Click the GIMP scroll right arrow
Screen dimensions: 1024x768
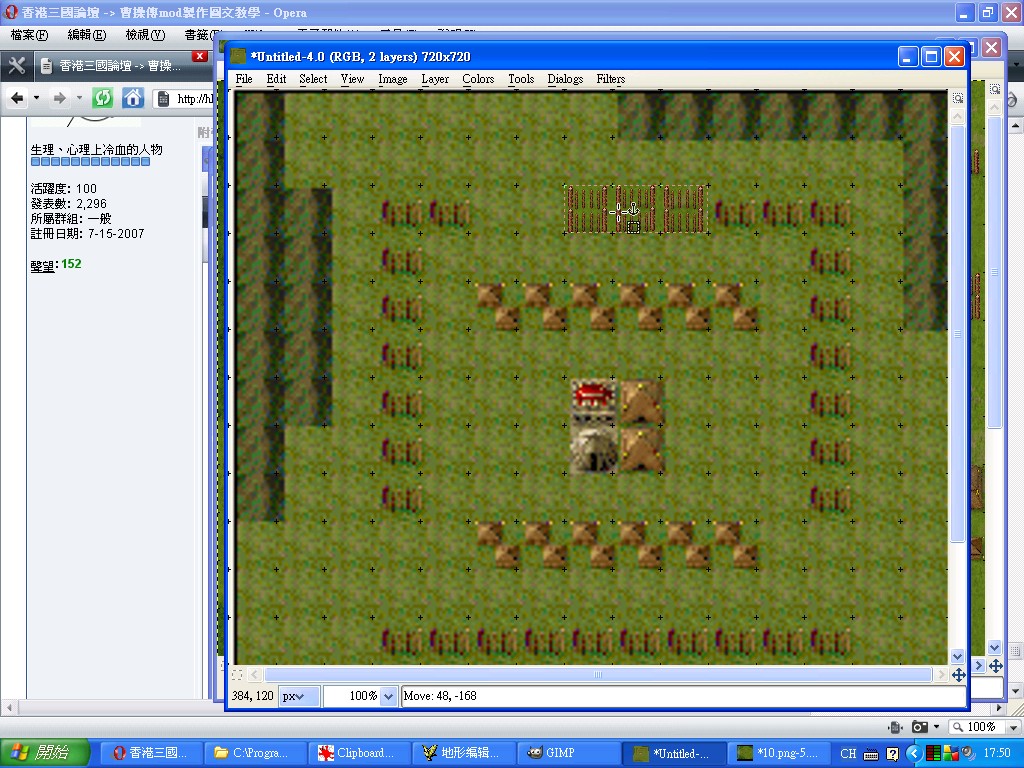[x=941, y=675]
